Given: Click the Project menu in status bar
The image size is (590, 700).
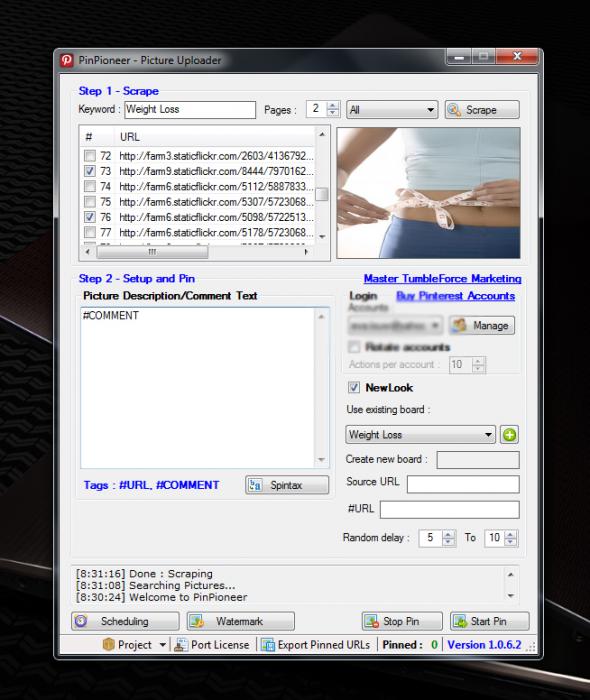Looking at the screenshot, I should pyautogui.click(x=134, y=645).
